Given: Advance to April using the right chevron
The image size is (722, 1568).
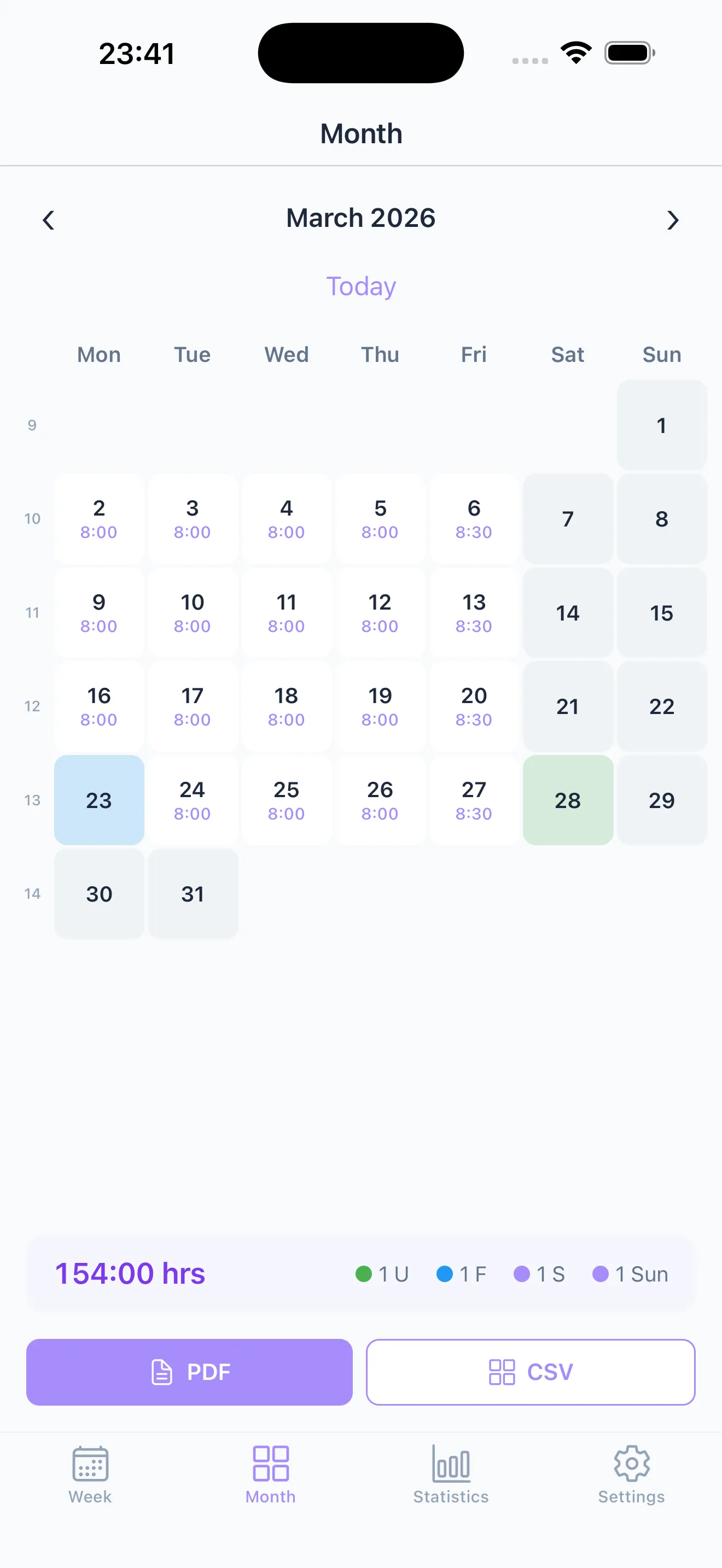Looking at the screenshot, I should coord(673,220).
